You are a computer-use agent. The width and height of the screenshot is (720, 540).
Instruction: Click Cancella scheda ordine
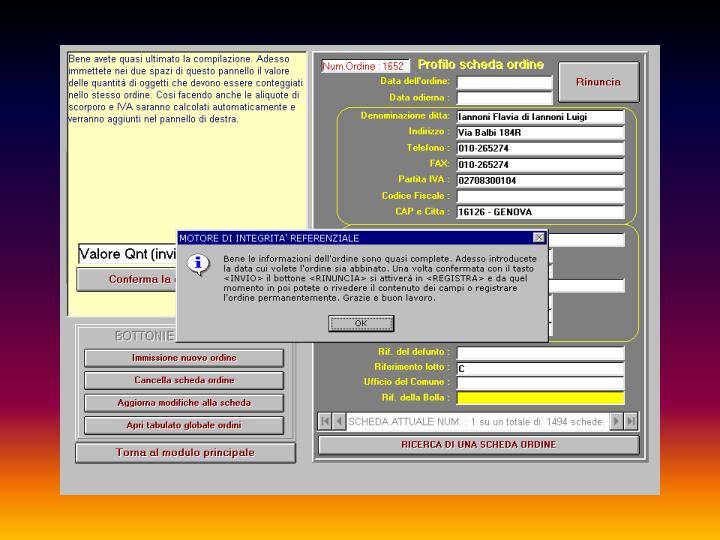click(x=184, y=381)
